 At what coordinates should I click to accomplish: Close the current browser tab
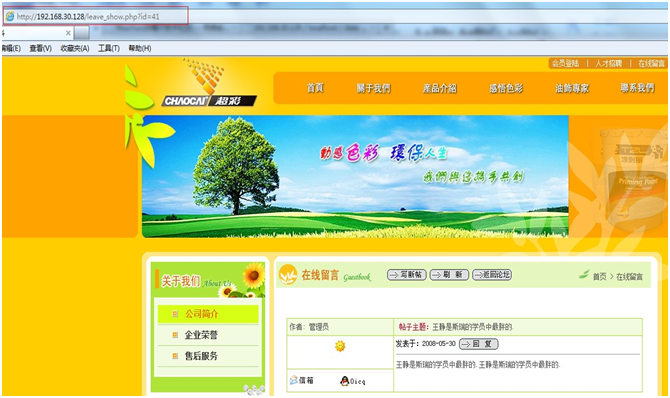68,32
